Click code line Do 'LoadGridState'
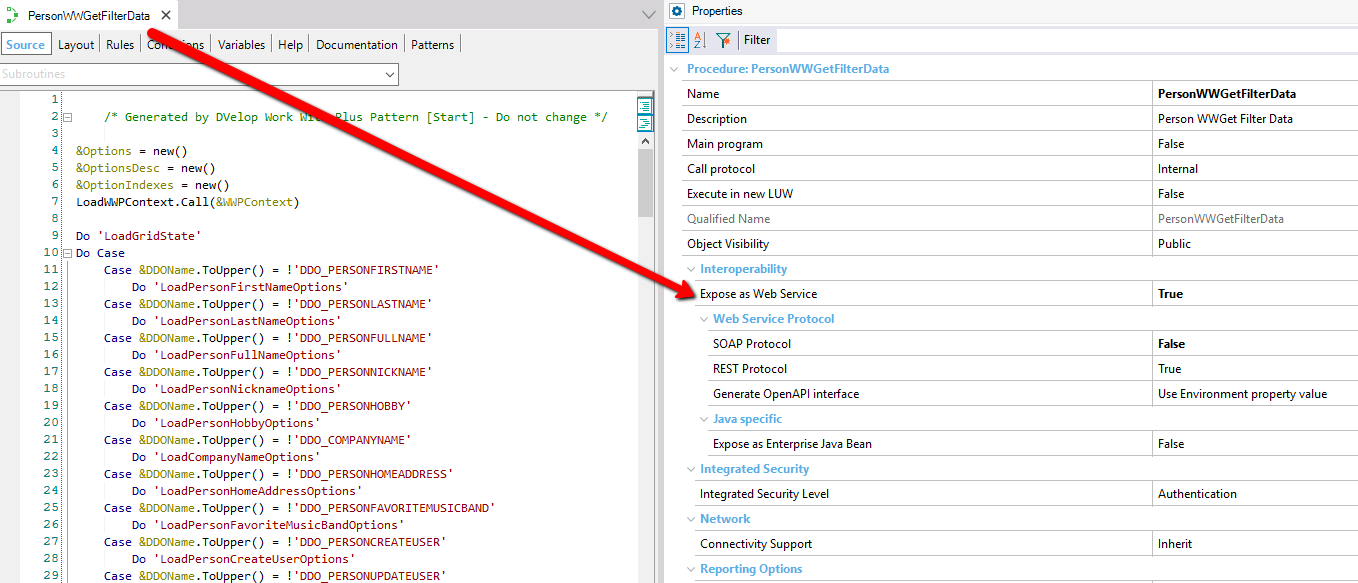The image size is (1358, 583). coord(139,237)
